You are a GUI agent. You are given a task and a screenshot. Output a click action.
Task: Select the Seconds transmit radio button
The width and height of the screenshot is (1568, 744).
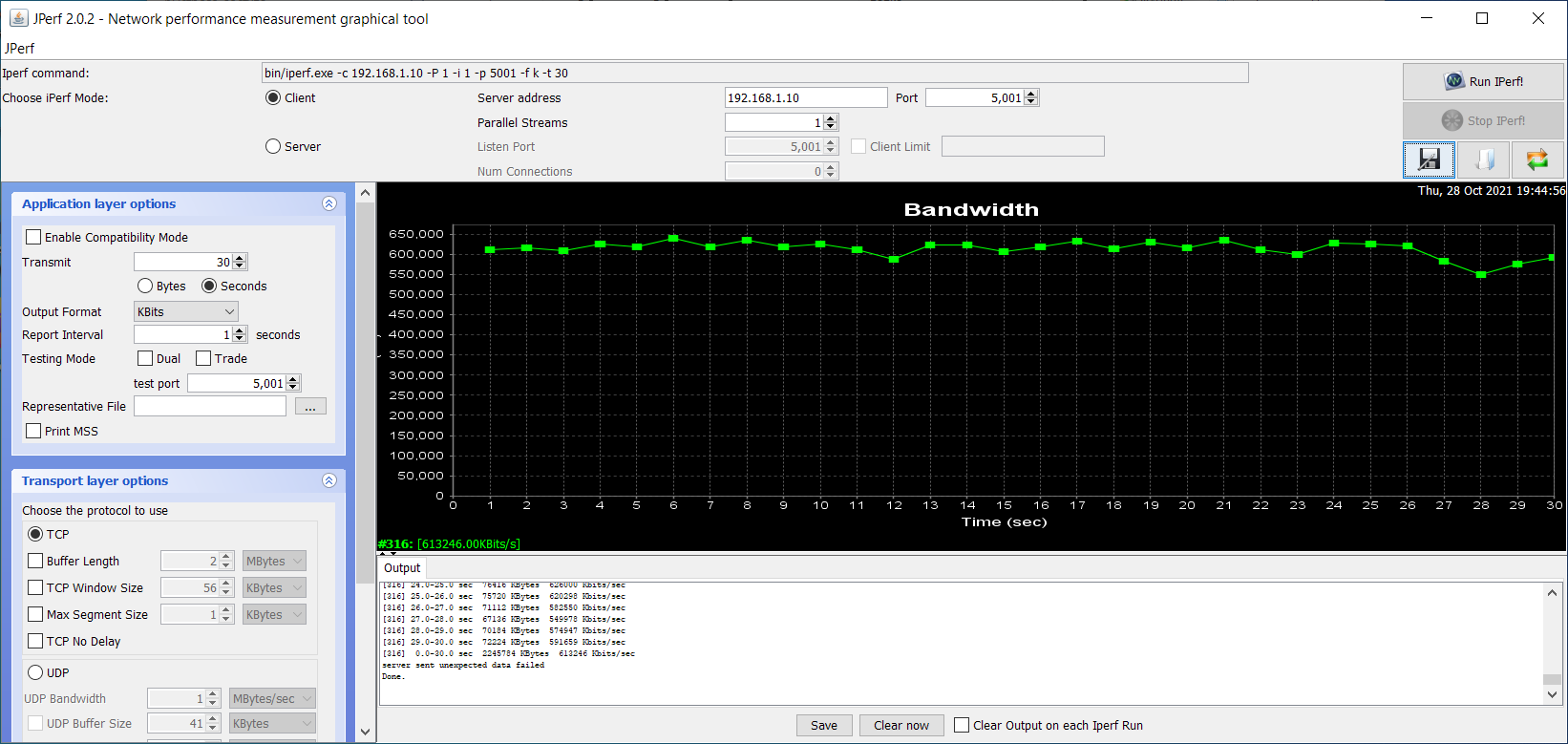(209, 286)
